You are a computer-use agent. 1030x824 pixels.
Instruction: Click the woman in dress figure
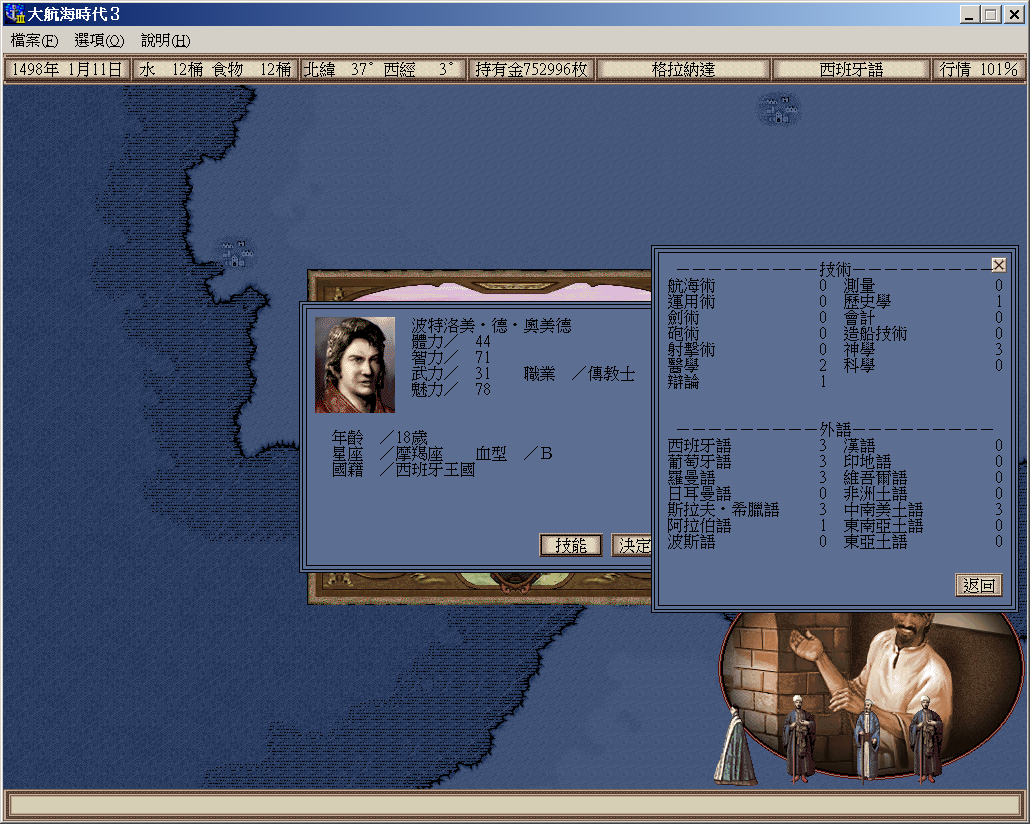pyautogui.click(x=735, y=745)
